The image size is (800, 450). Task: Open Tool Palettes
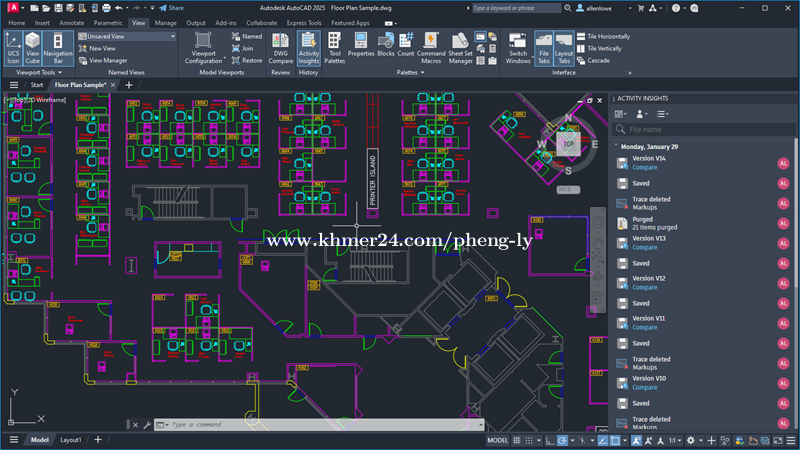(335, 48)
